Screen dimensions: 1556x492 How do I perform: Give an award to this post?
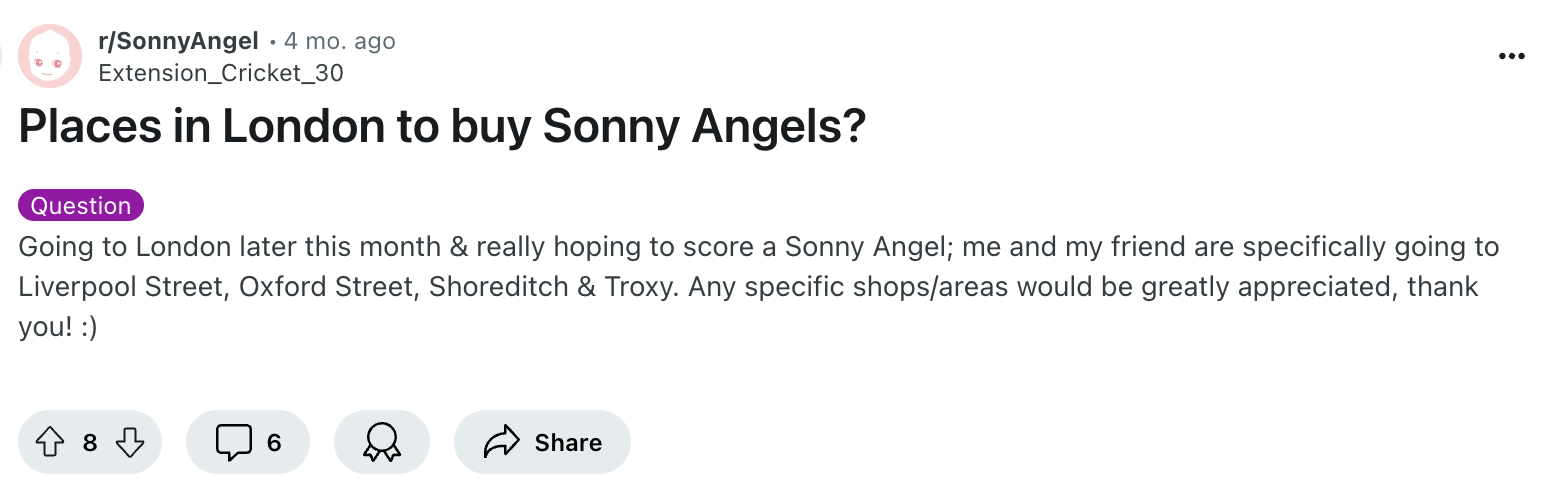coord(382,442)
